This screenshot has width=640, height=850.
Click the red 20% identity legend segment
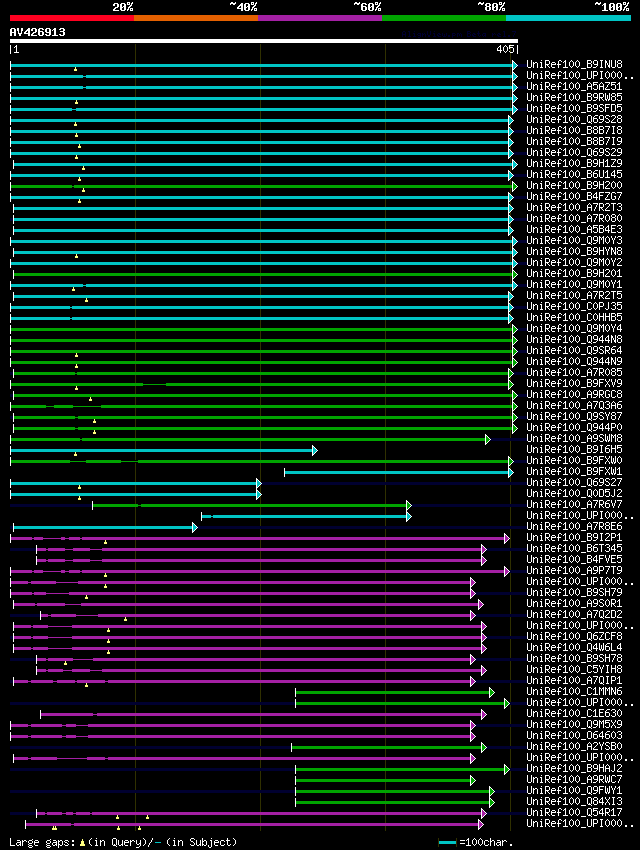coord(72,18)
